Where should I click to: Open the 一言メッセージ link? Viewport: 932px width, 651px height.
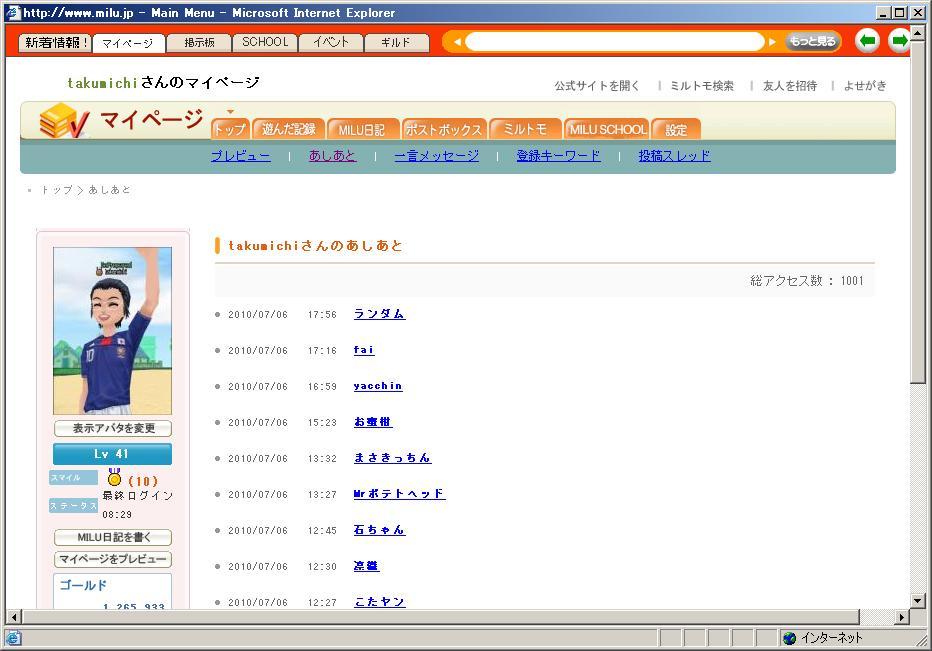[436, 156]
